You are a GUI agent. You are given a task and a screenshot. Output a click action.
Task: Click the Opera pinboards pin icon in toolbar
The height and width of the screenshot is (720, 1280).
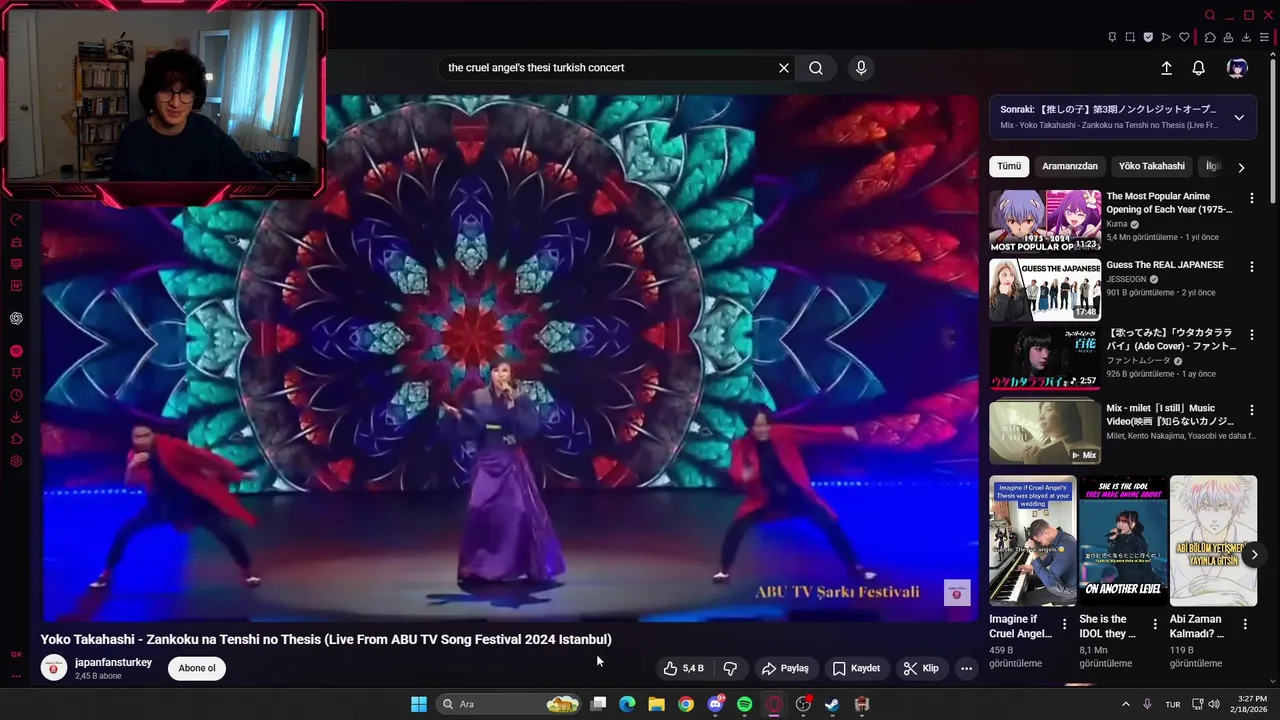coord(1112,37)
